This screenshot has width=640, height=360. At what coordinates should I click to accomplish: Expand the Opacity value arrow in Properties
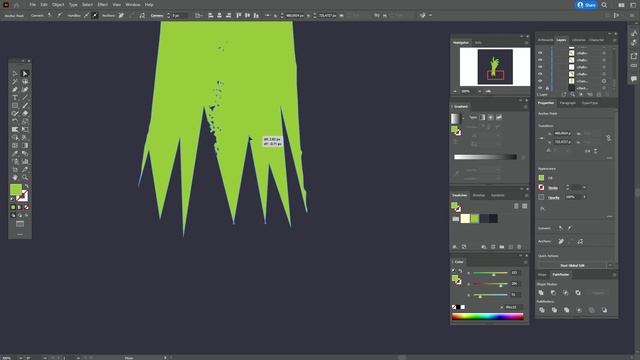tap(584, 197)
